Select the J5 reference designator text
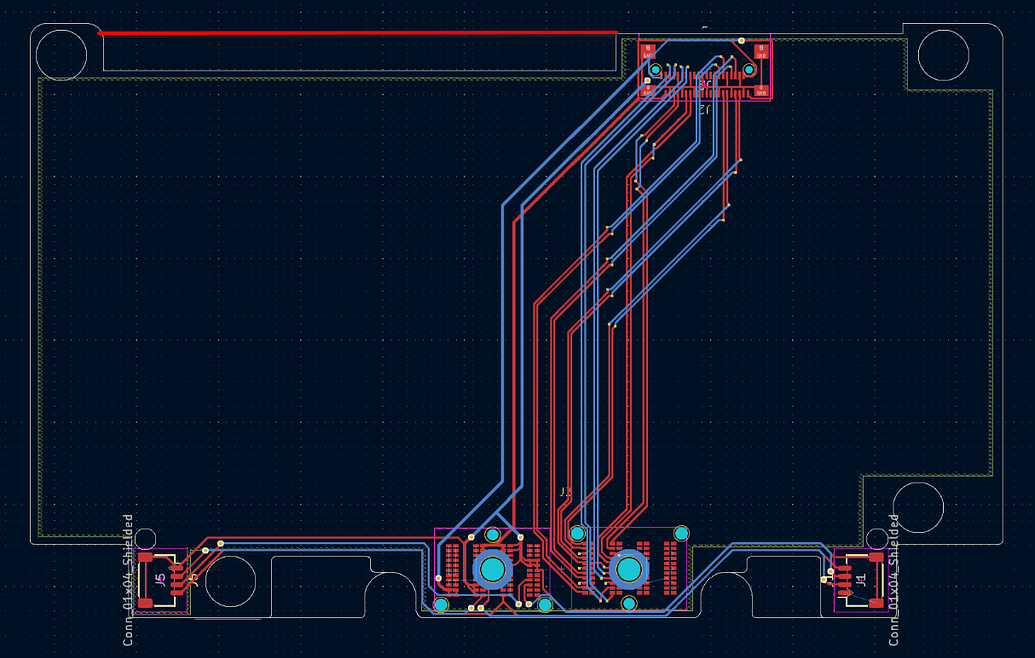 pyautogui.click(x=158, y=578)
